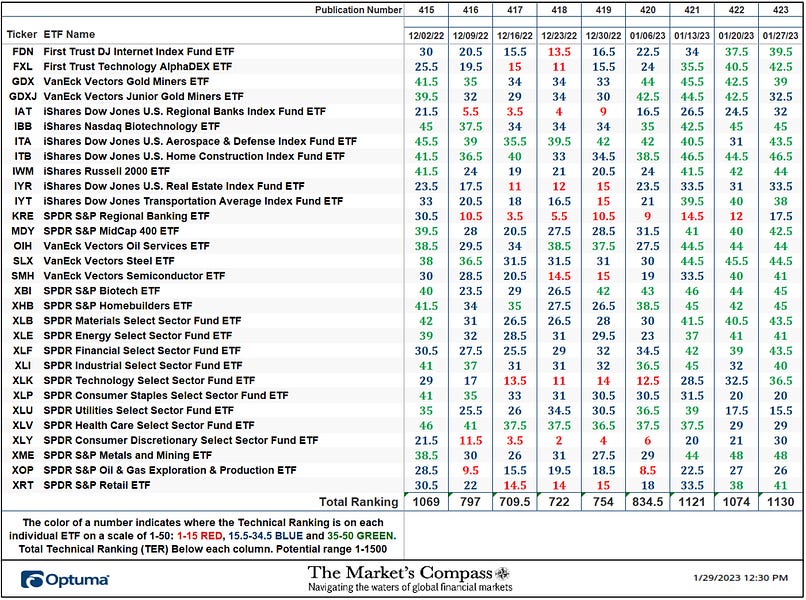
Task: Select 'SPDR S&P Metals and Mining ETF' name
Action: [x=127, y=456]
